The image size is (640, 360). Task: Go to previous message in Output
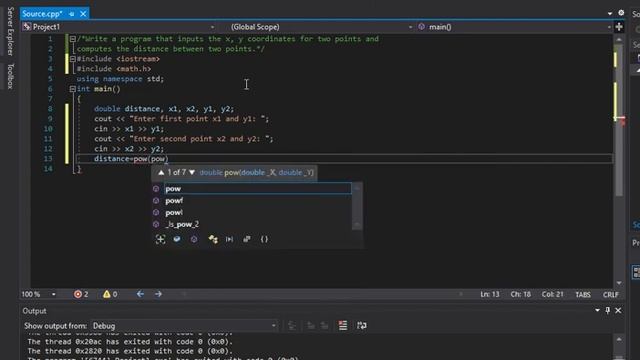click(x=311, y=325)
